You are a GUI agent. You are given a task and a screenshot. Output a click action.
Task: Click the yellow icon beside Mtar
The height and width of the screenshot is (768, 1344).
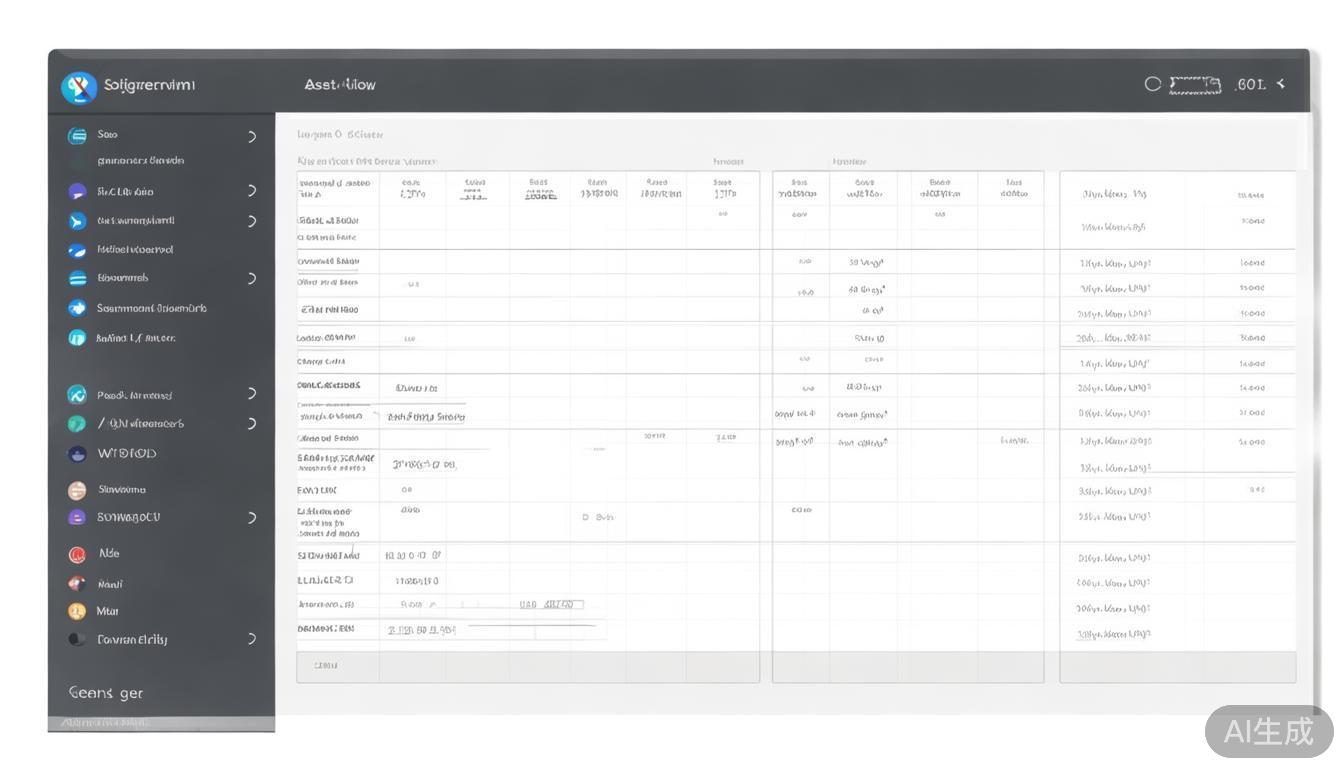point(77,611)
